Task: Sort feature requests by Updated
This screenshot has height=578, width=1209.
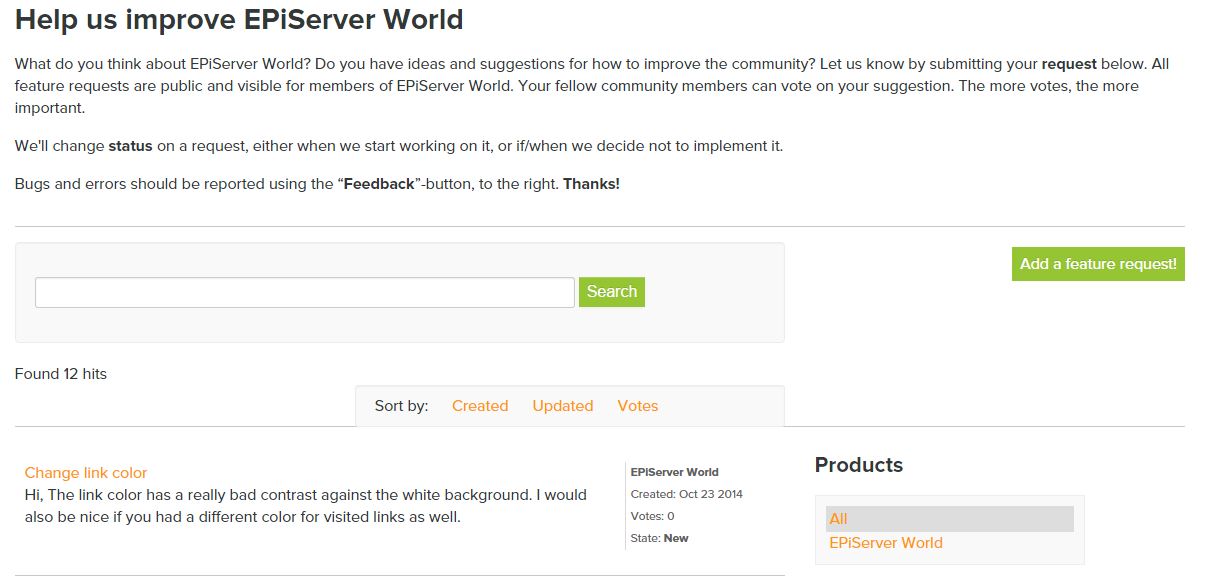Action: [x=562, y=406]
